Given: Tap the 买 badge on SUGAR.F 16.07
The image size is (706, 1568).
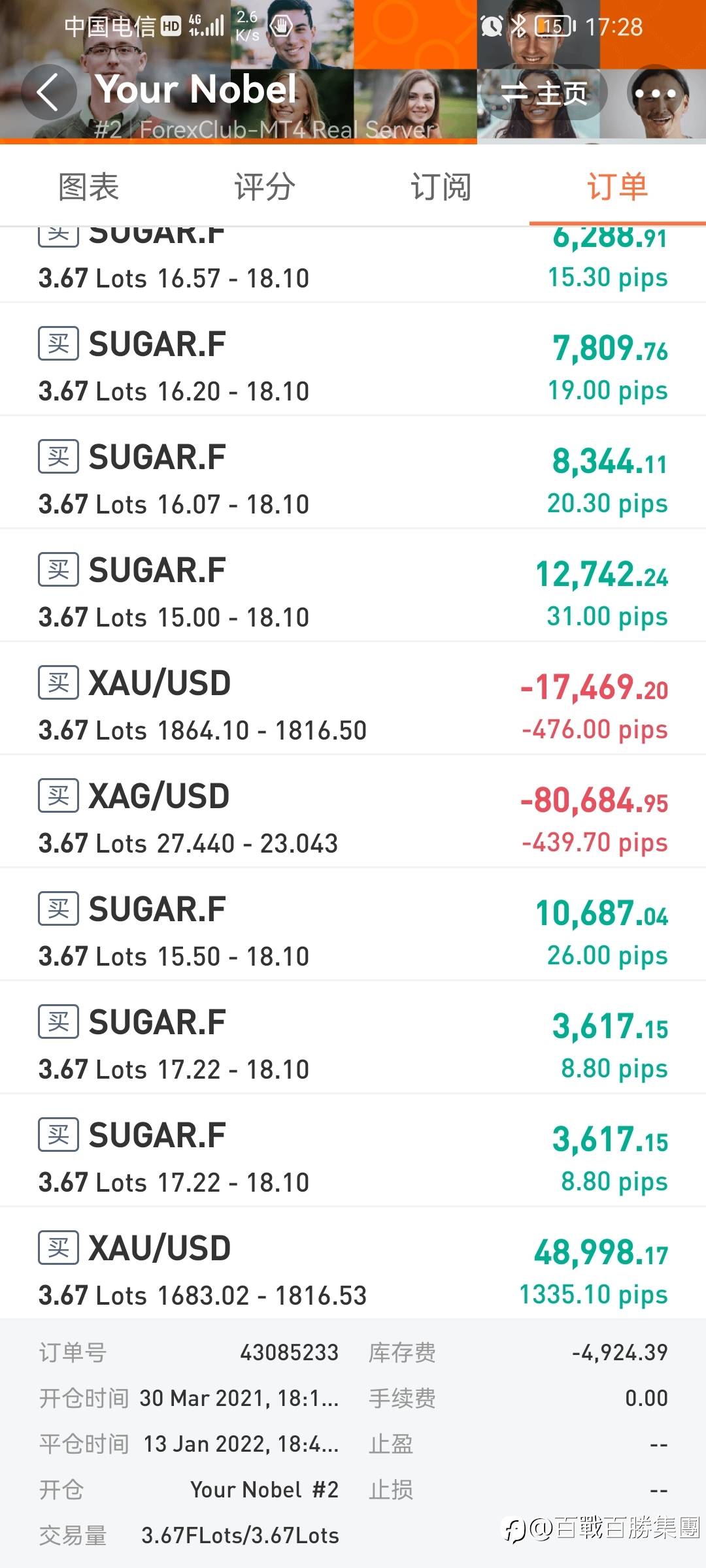Looking at the screenshot, I should click(58, 457).
